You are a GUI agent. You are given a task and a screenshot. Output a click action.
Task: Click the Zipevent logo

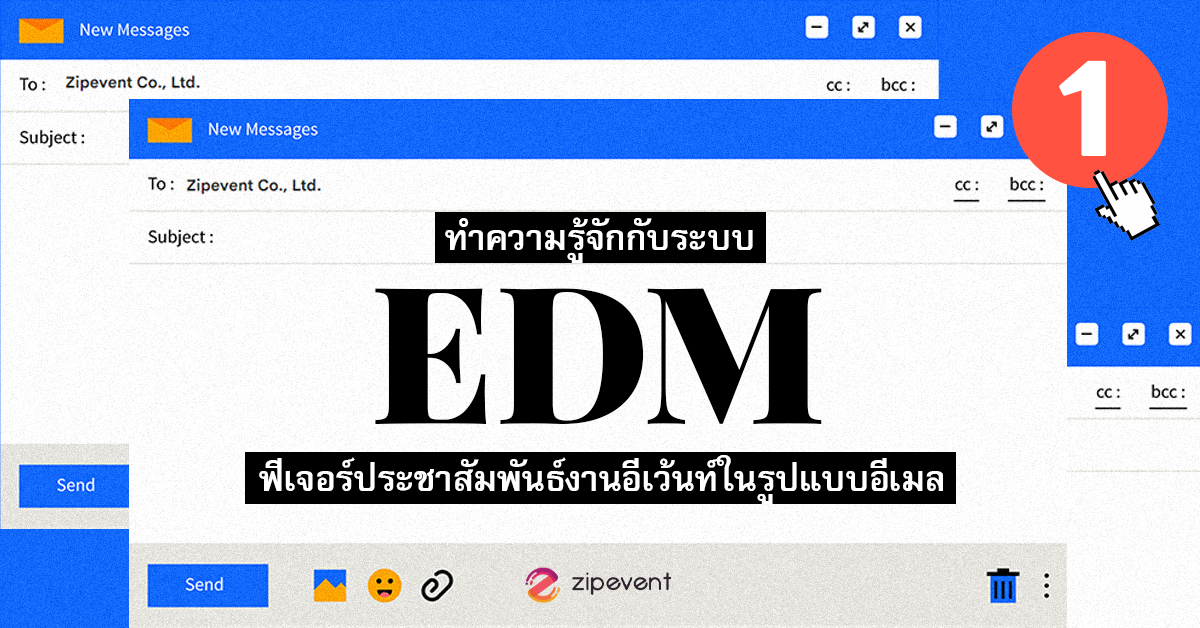(600, 585)
